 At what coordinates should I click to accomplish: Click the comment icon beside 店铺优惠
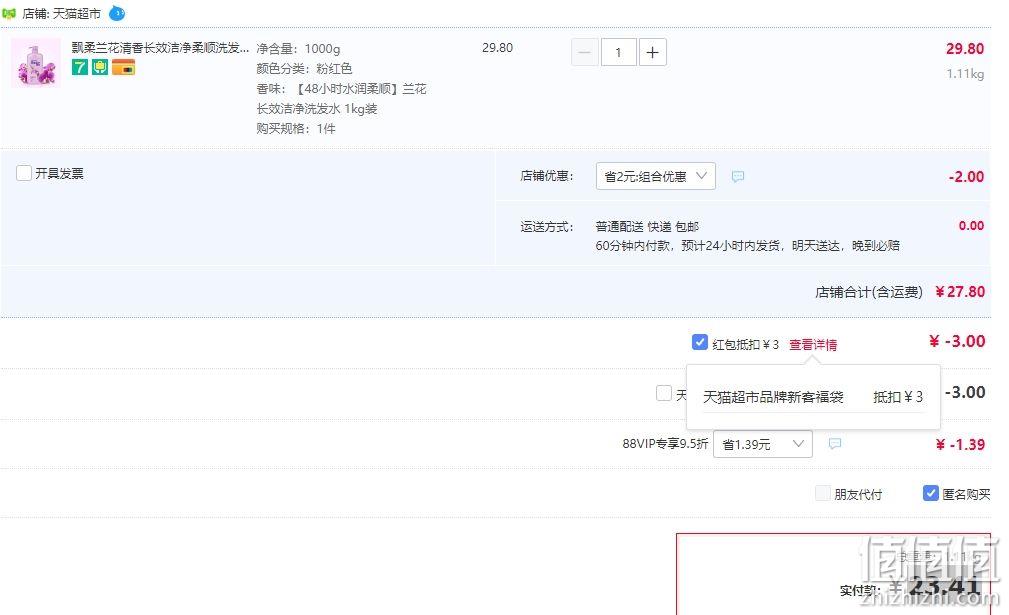point(738,176)
